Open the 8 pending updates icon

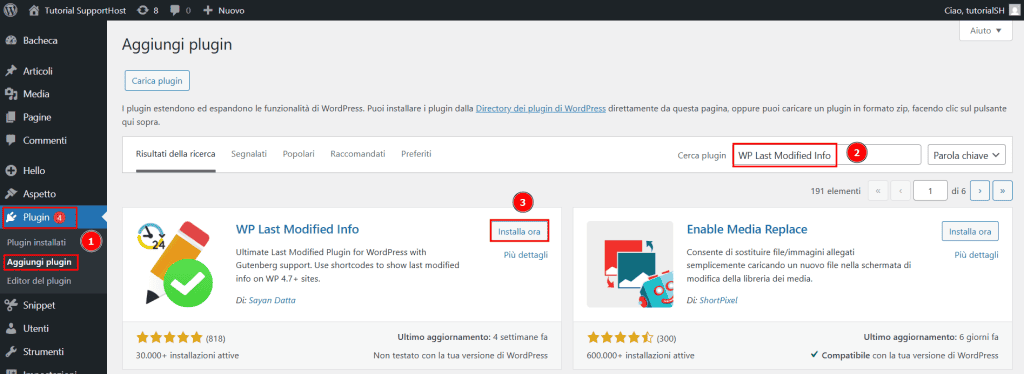(148, 10)
